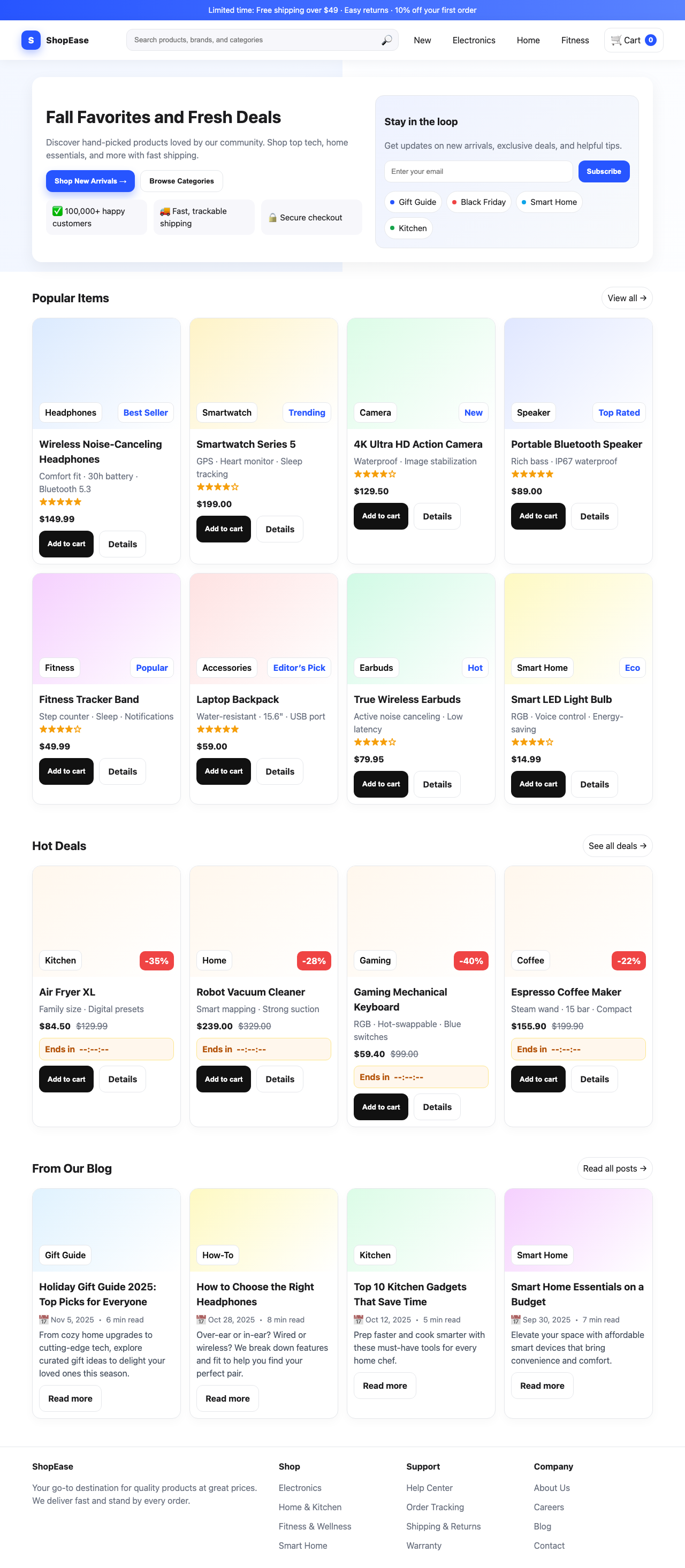
Task: Switch to the New section in navigation
Action: (422, 40)
